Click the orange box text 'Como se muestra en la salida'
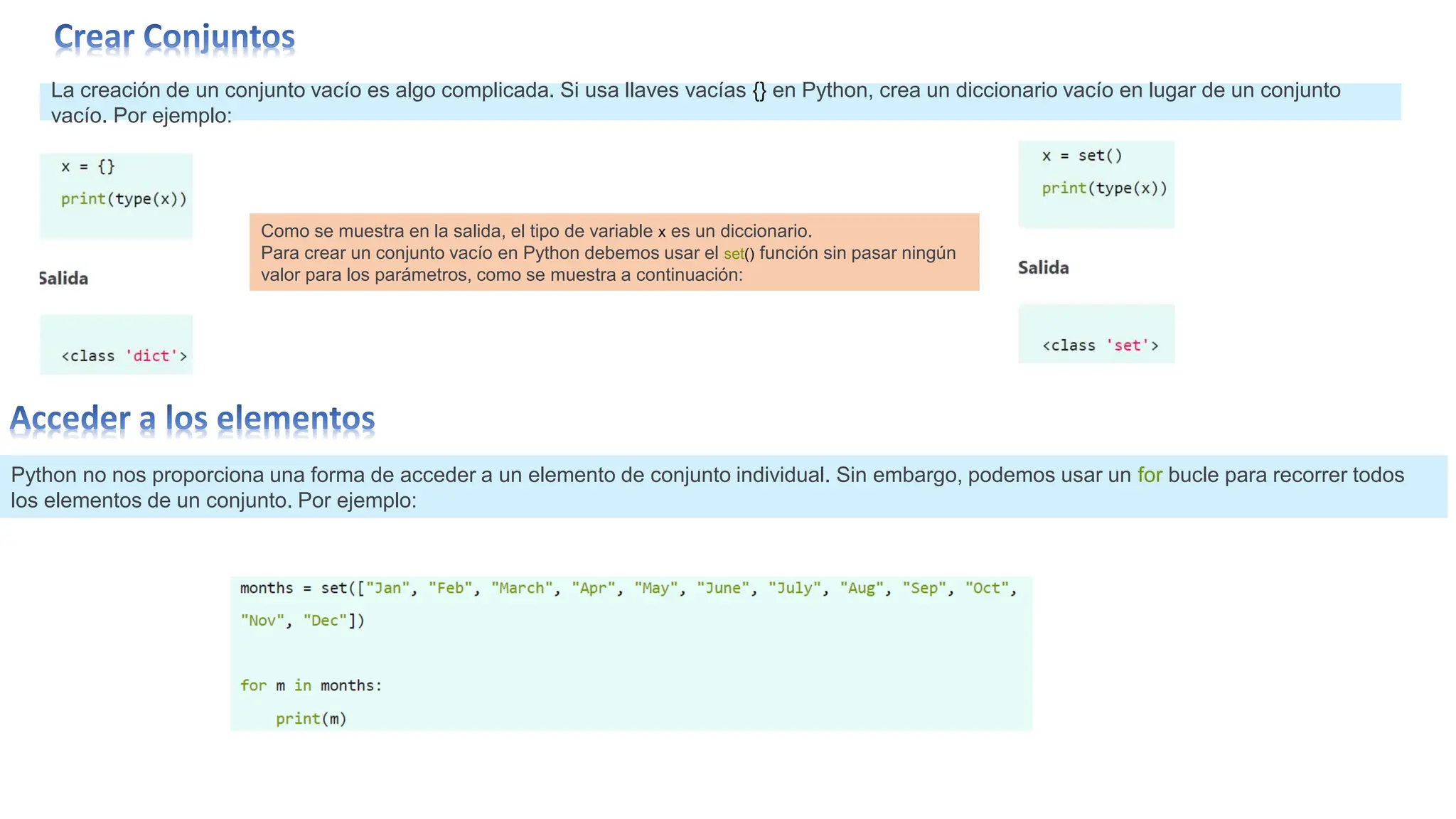Viewport: 1456px width, 819px height. click(536, 231)
